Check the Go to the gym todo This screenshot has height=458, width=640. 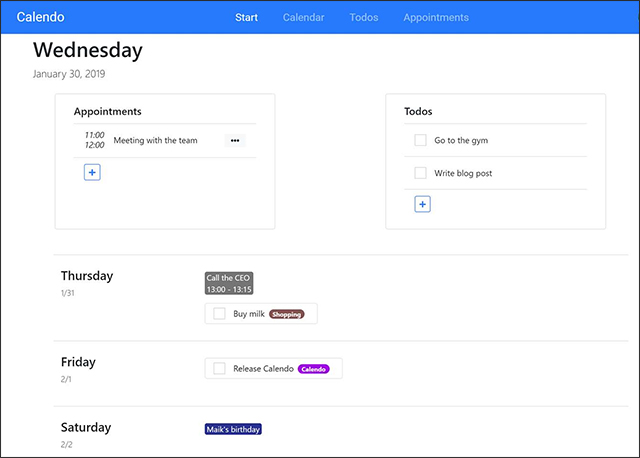[420, 140]
